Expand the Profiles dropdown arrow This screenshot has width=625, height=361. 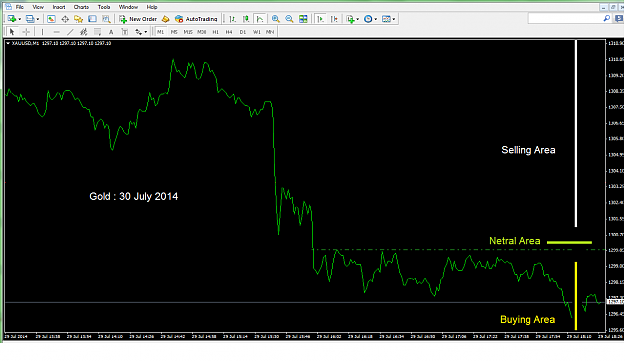click(38, 19)
